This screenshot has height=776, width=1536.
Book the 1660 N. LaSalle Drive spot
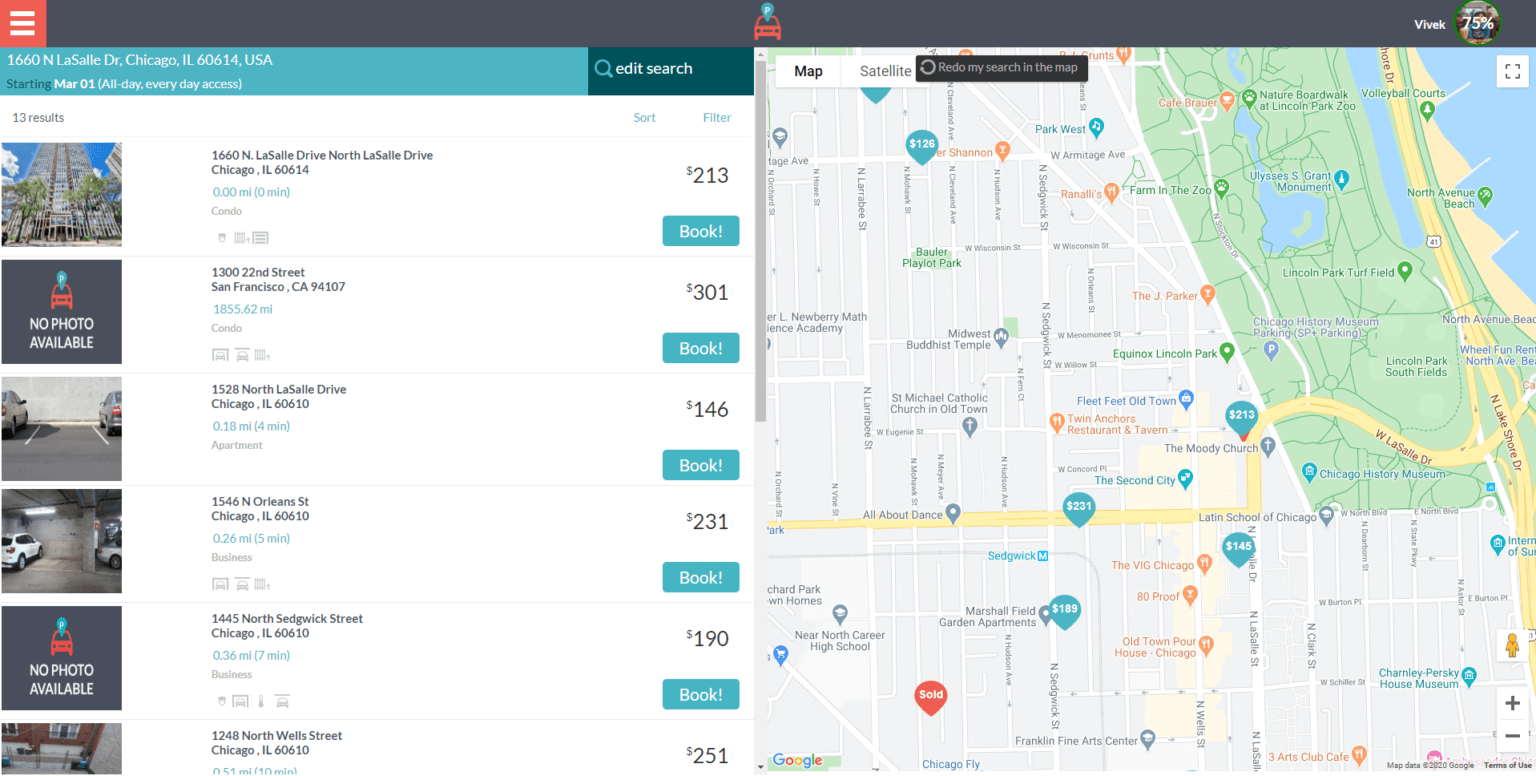701,231
